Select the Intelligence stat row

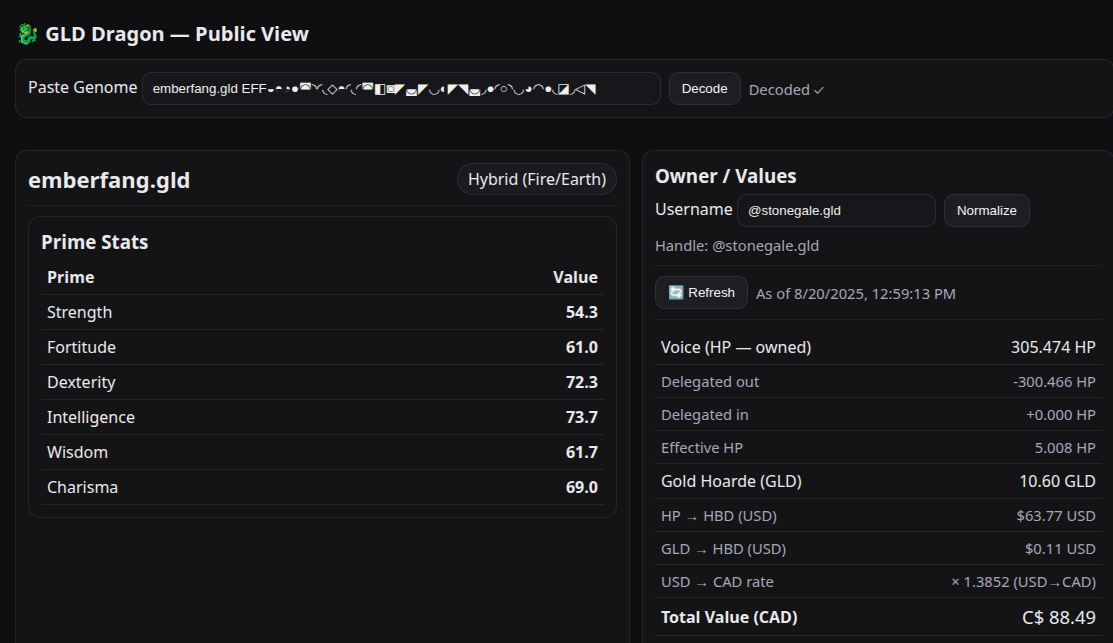(322, 417)
